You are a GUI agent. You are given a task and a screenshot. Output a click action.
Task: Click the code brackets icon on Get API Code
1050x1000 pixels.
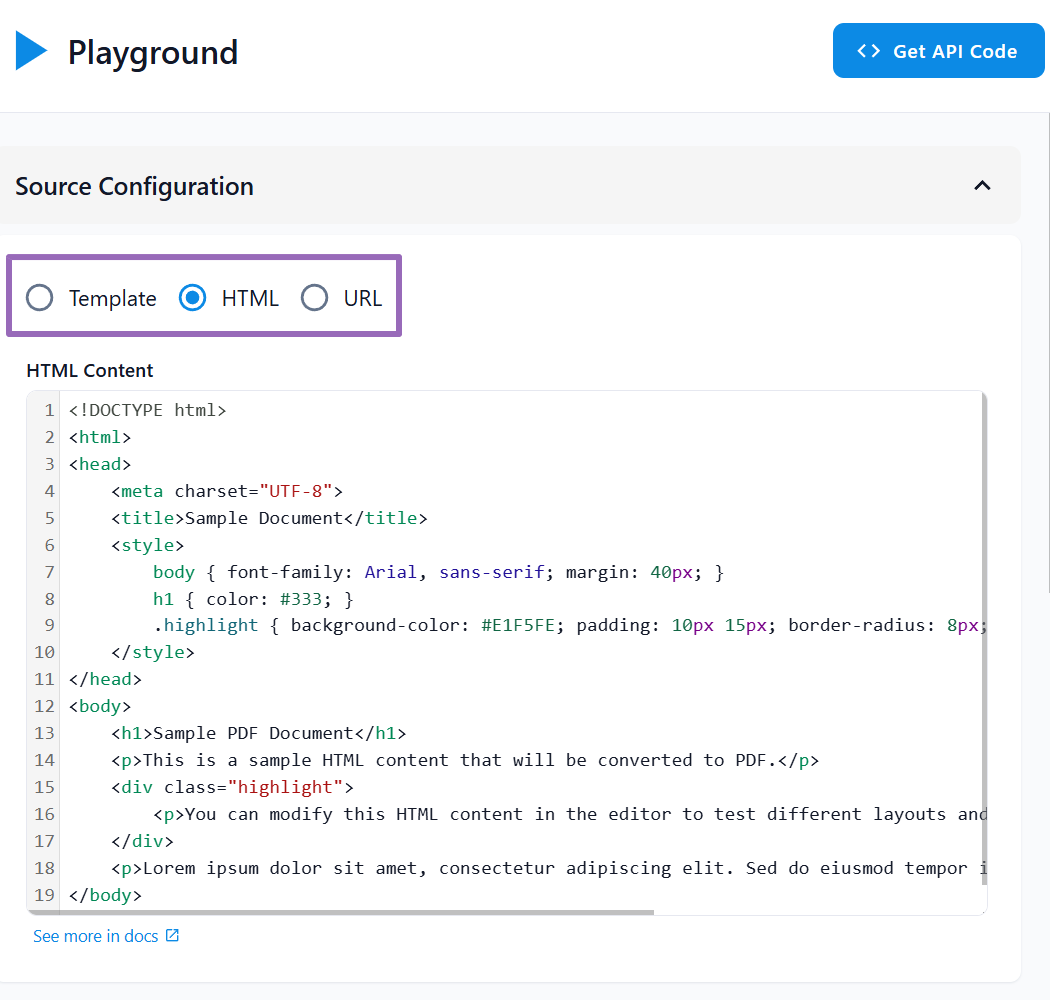pos(868,50)
